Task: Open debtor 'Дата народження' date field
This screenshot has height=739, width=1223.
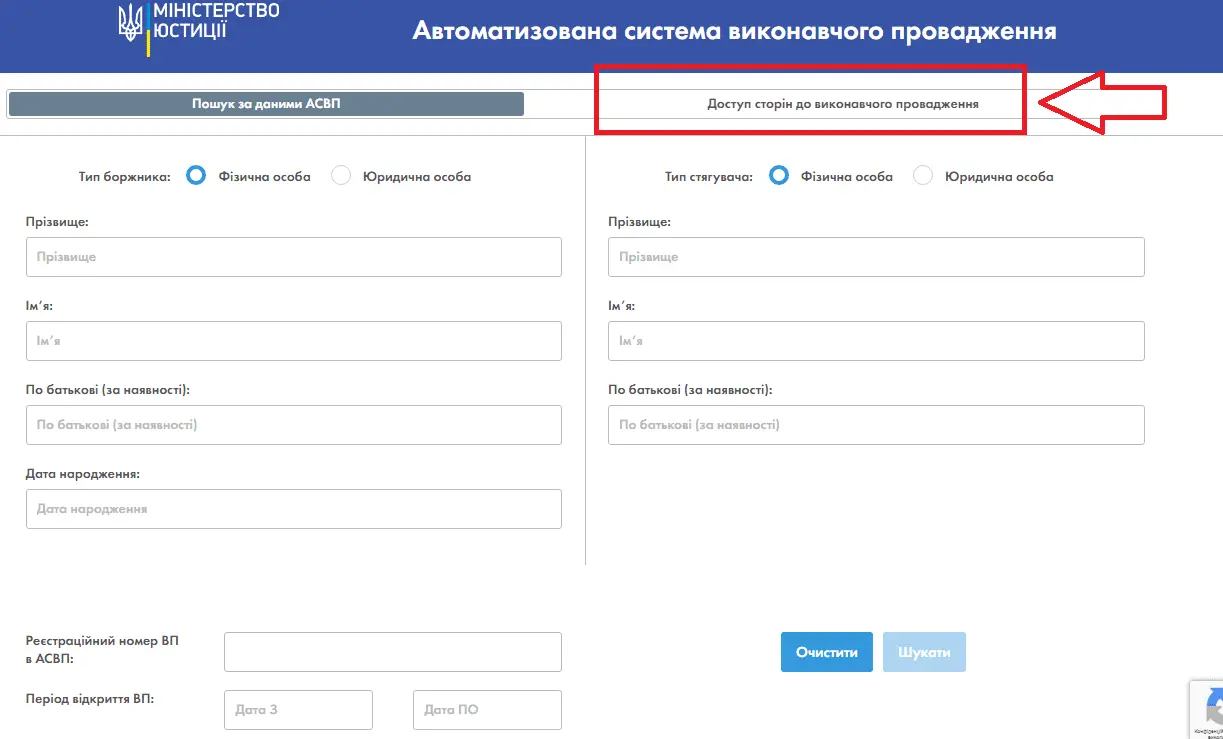Action: (293, 509)
